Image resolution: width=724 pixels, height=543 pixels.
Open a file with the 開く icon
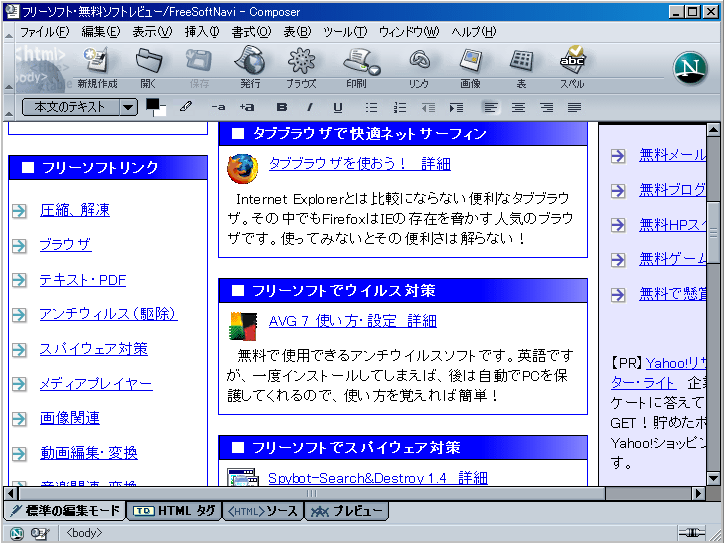click(x=149, y=67)
